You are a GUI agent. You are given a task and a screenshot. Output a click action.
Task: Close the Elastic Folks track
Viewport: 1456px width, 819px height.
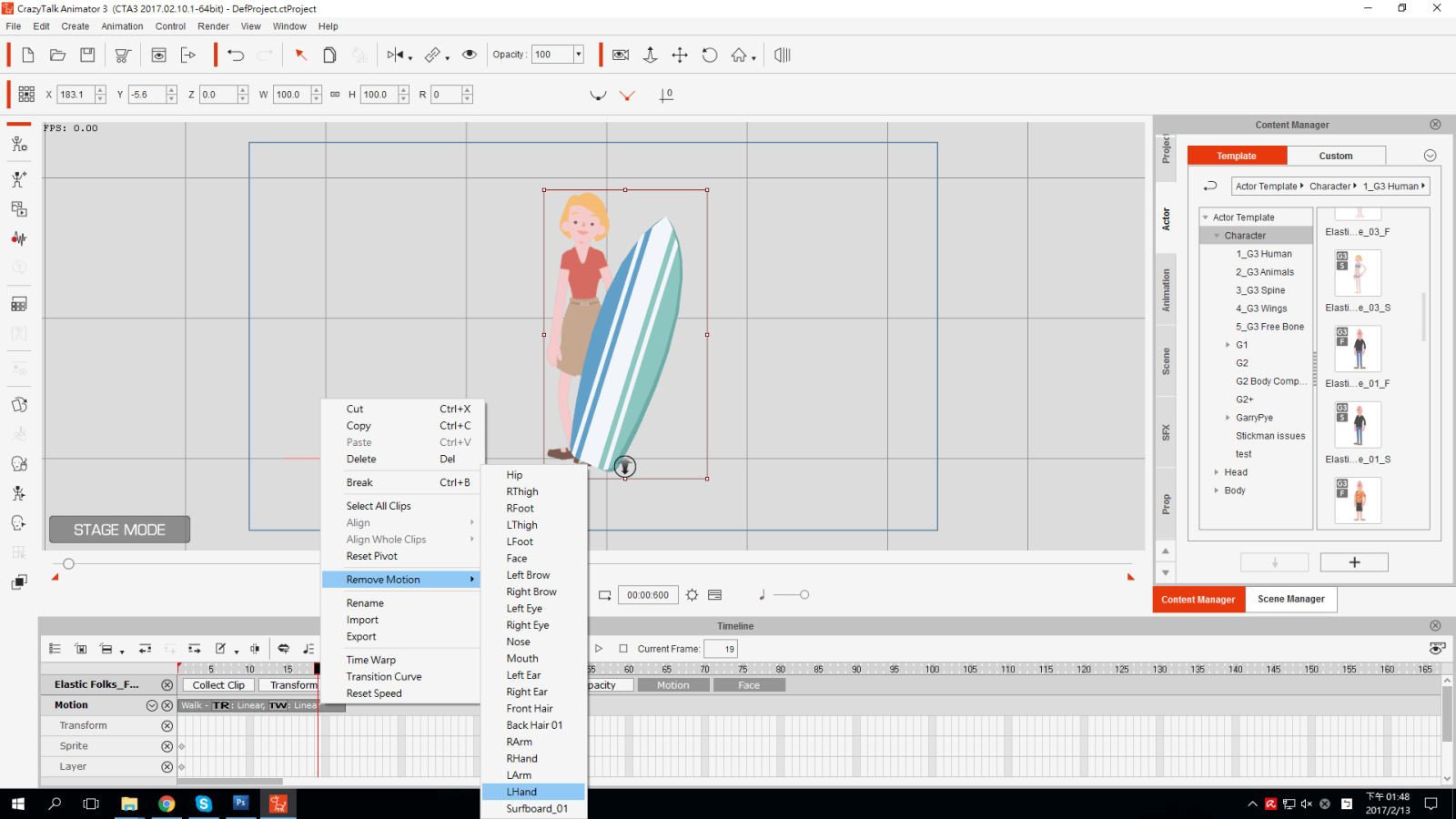pyautogui.click(x=167, y=685)
